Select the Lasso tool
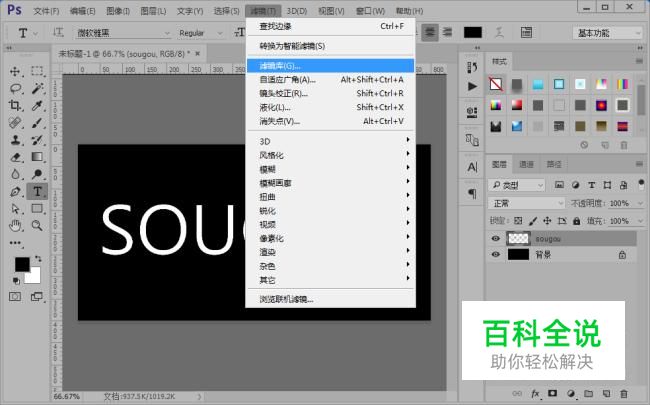Image resolution: width=650 pixels, height=405 pixels. (x=15, y=88)
